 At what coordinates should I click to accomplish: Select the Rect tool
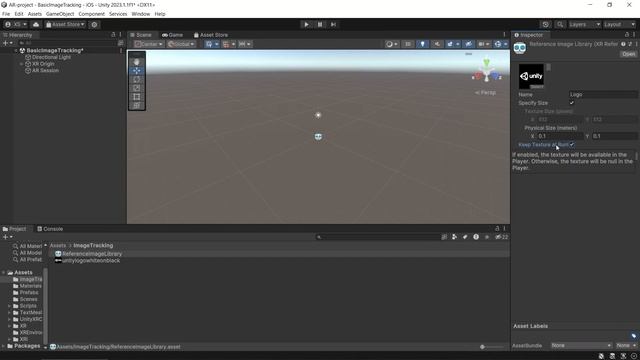(137, 97)
